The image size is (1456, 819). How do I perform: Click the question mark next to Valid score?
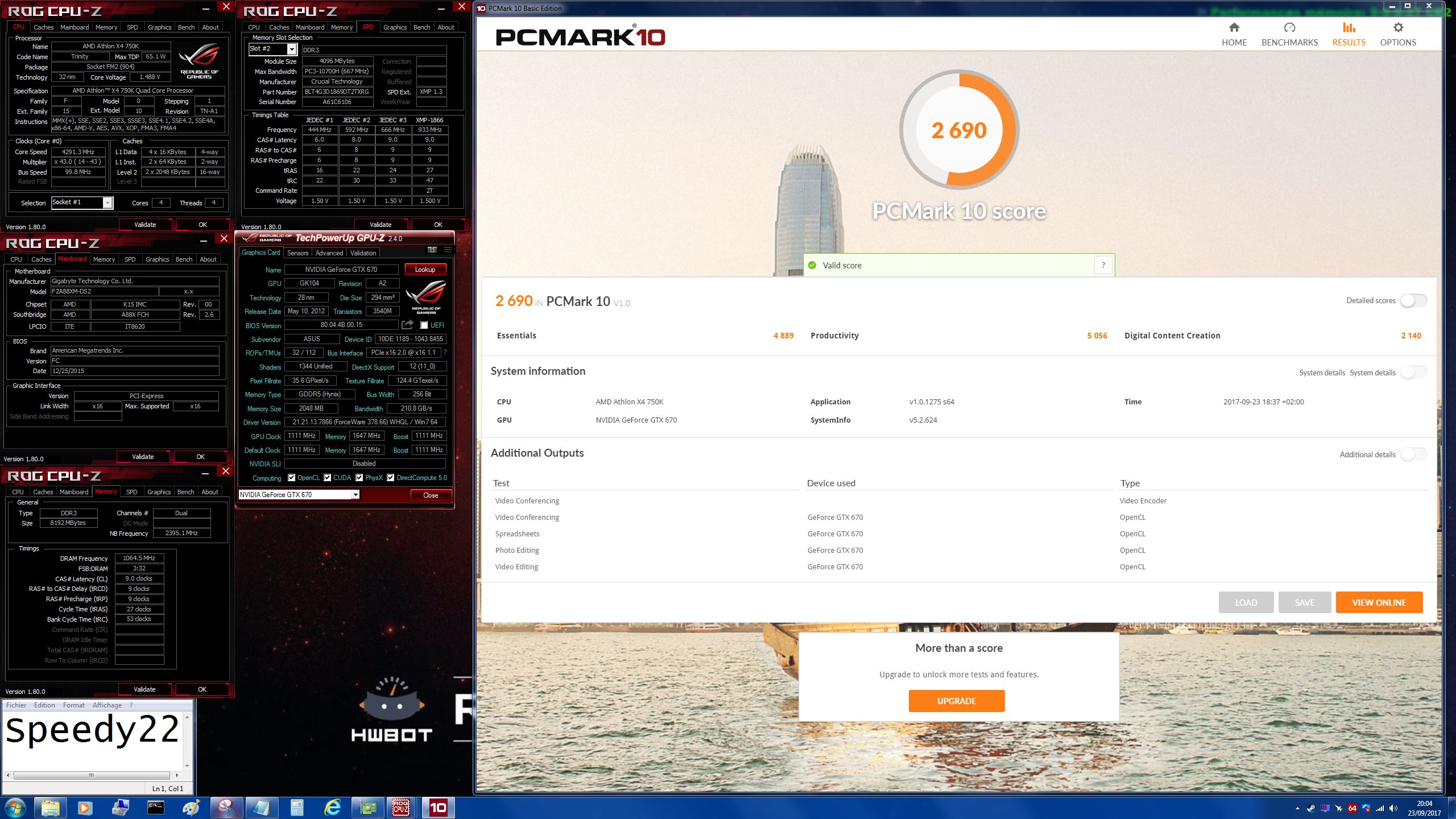tap(1103, 265)
